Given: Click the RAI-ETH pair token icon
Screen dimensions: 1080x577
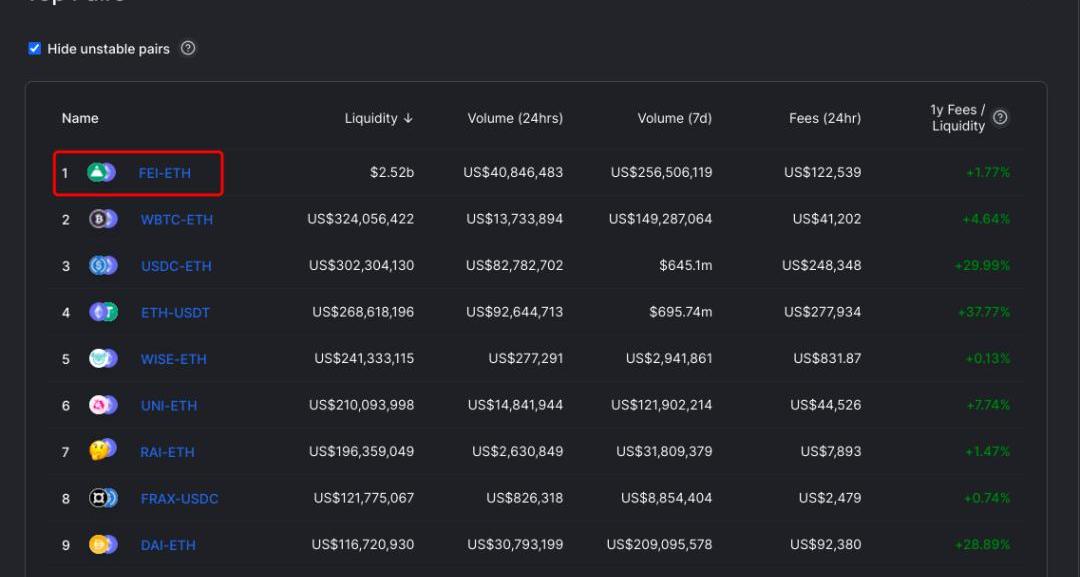Looking at the screenshot, I should [x=103, y=452].
